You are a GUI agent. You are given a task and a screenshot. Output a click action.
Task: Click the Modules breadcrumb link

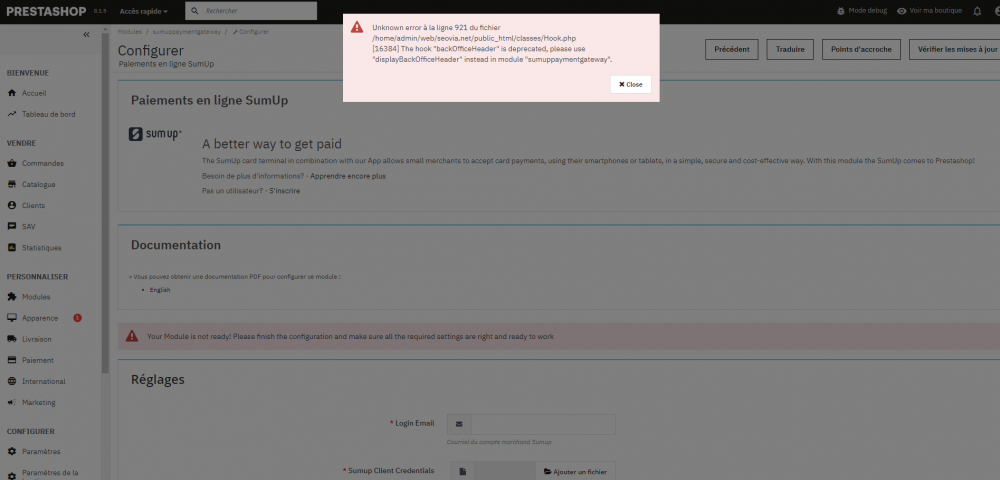129,31
